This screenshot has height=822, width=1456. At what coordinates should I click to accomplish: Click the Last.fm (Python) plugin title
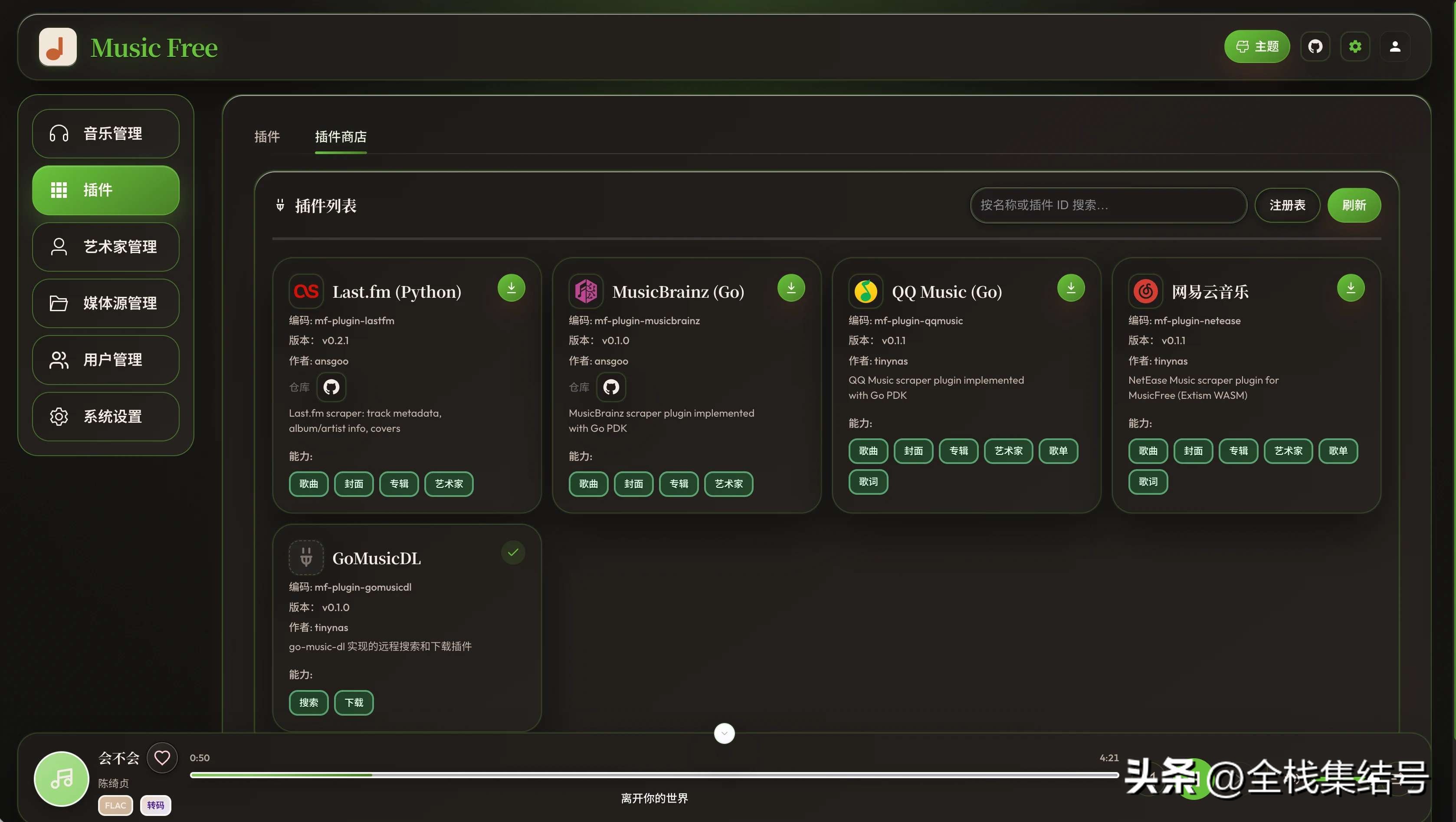pyautogui.click(x=397, y=292)
